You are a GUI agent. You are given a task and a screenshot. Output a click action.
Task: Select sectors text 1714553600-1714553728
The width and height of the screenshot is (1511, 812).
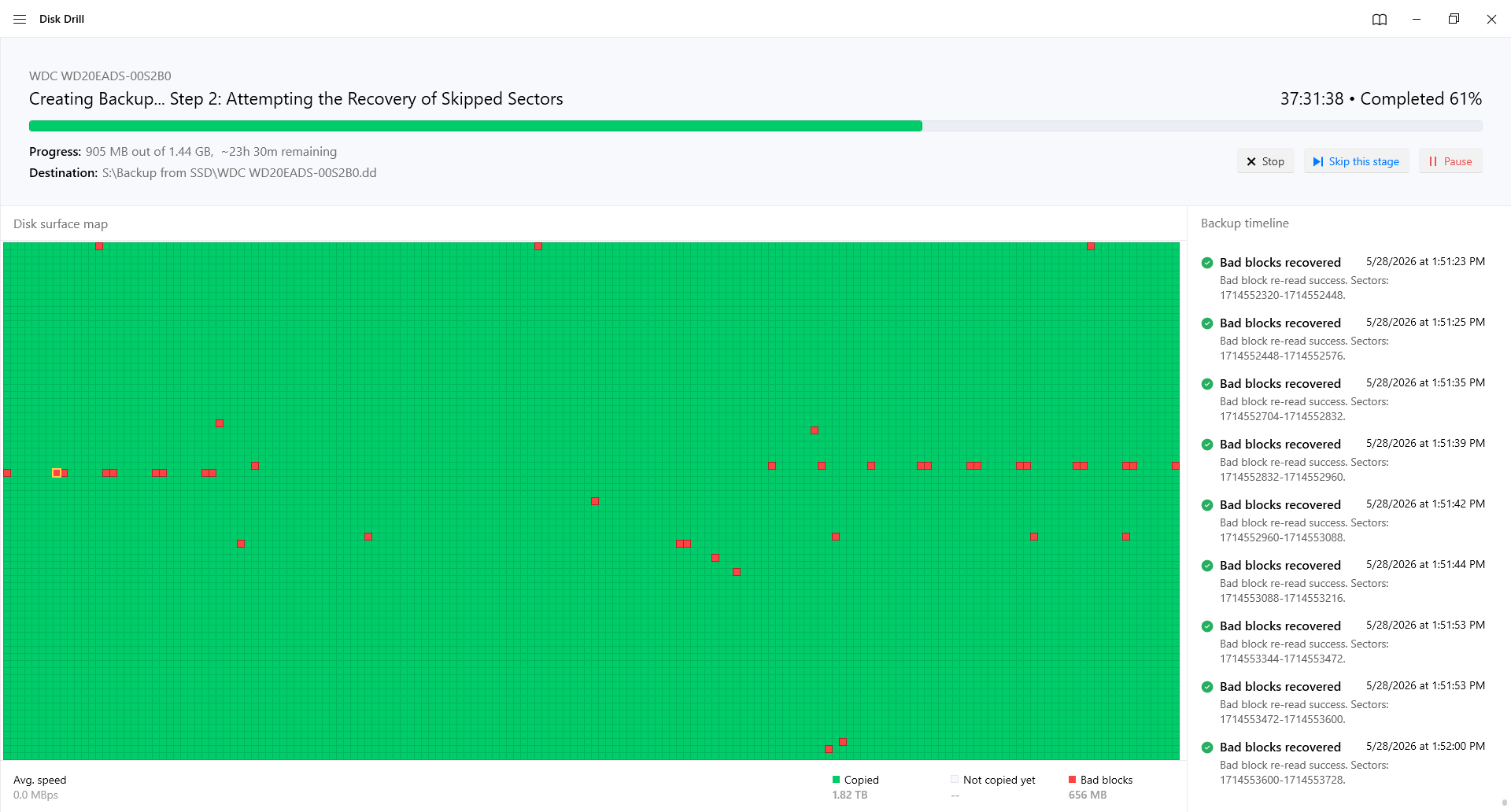pyautogui.click(x=1282, y=781)
